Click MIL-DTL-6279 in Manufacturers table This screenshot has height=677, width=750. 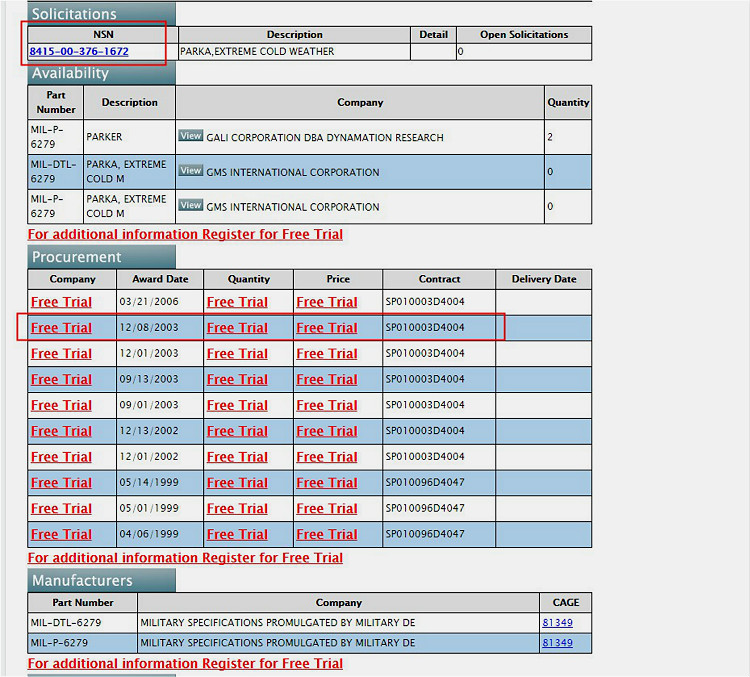point(66,622)
